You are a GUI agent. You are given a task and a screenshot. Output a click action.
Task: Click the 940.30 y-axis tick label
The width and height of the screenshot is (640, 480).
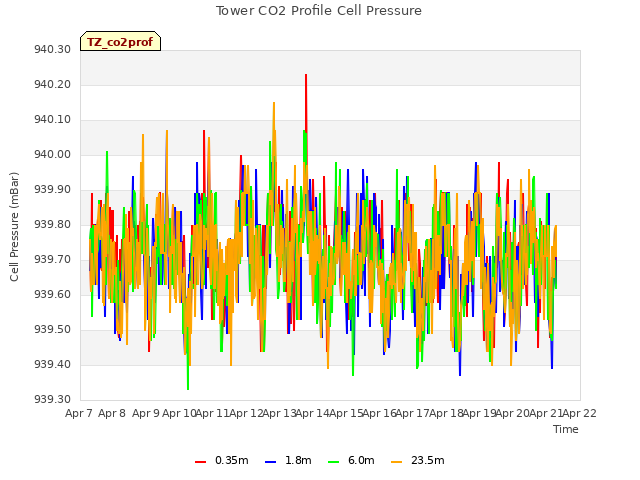click(x=52, y=50)
